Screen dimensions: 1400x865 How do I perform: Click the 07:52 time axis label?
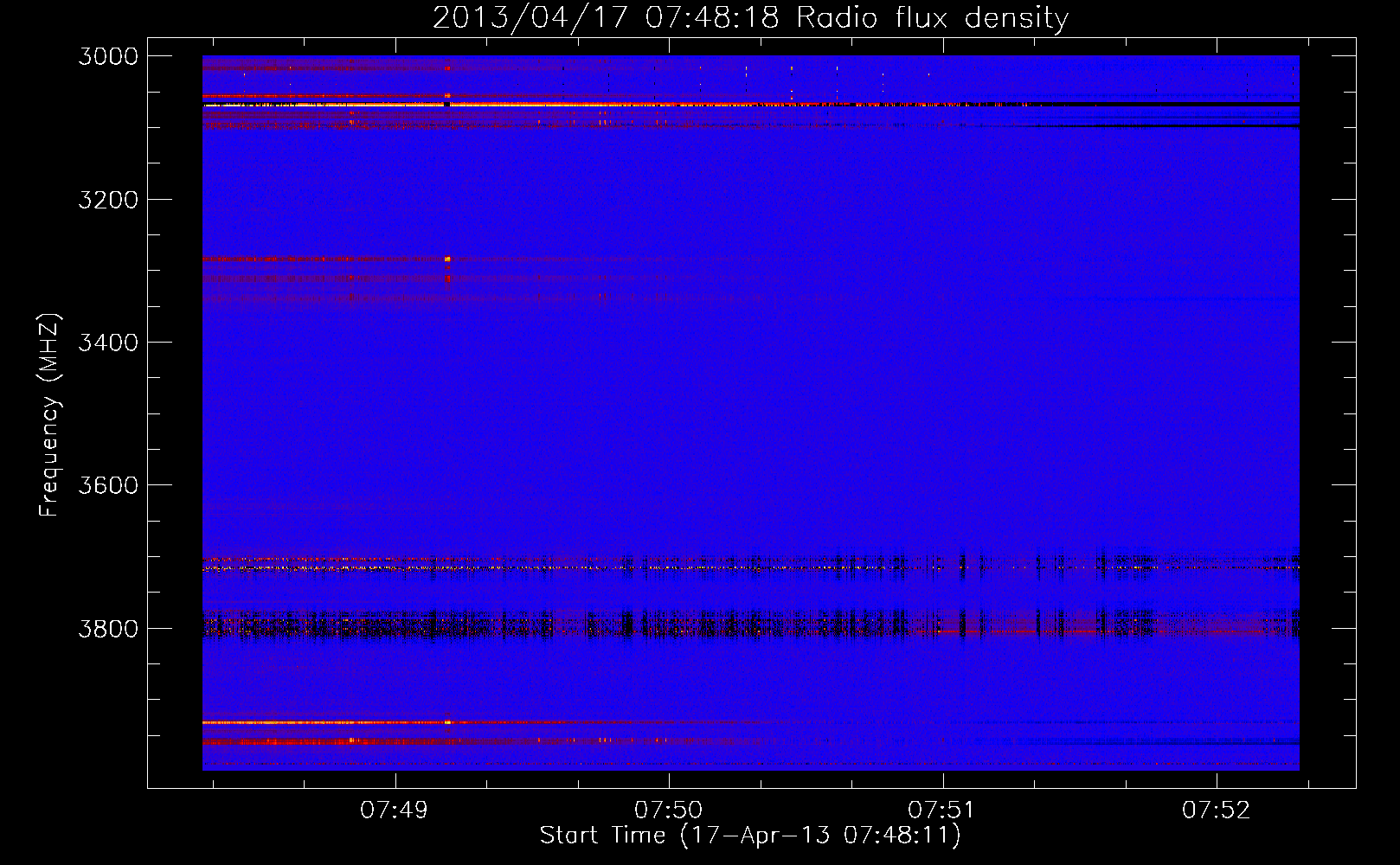tap(1217, 811)
